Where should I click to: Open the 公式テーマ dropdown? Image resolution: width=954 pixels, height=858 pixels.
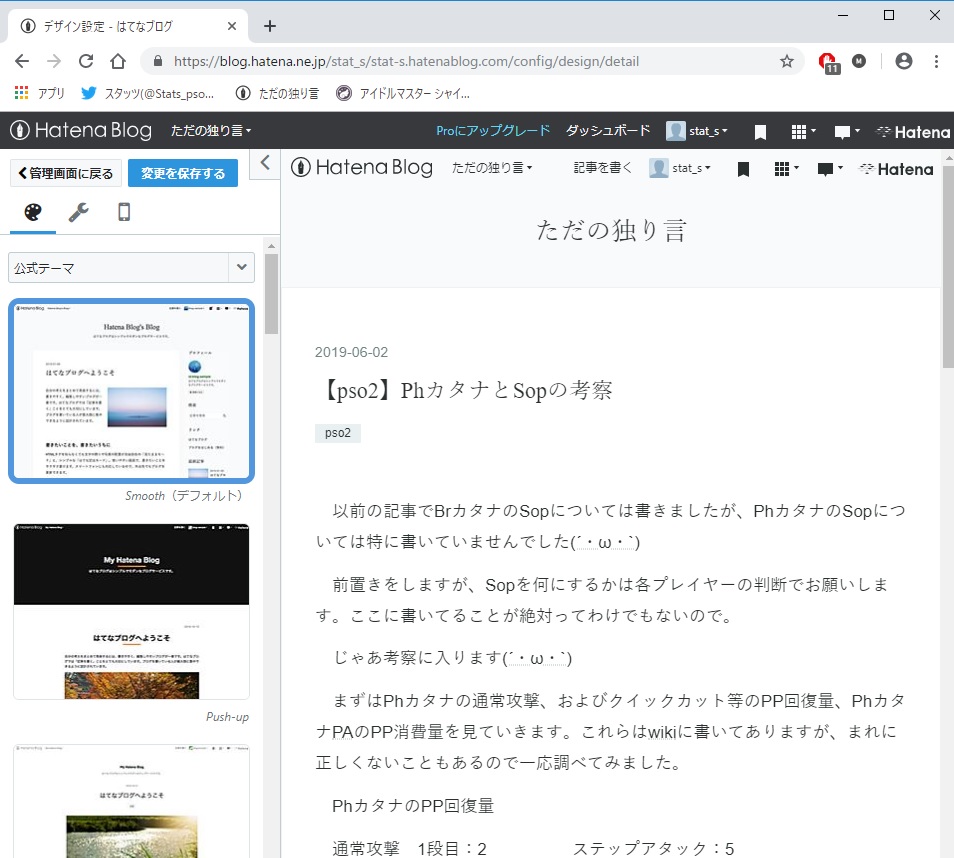tap(131, 268)
